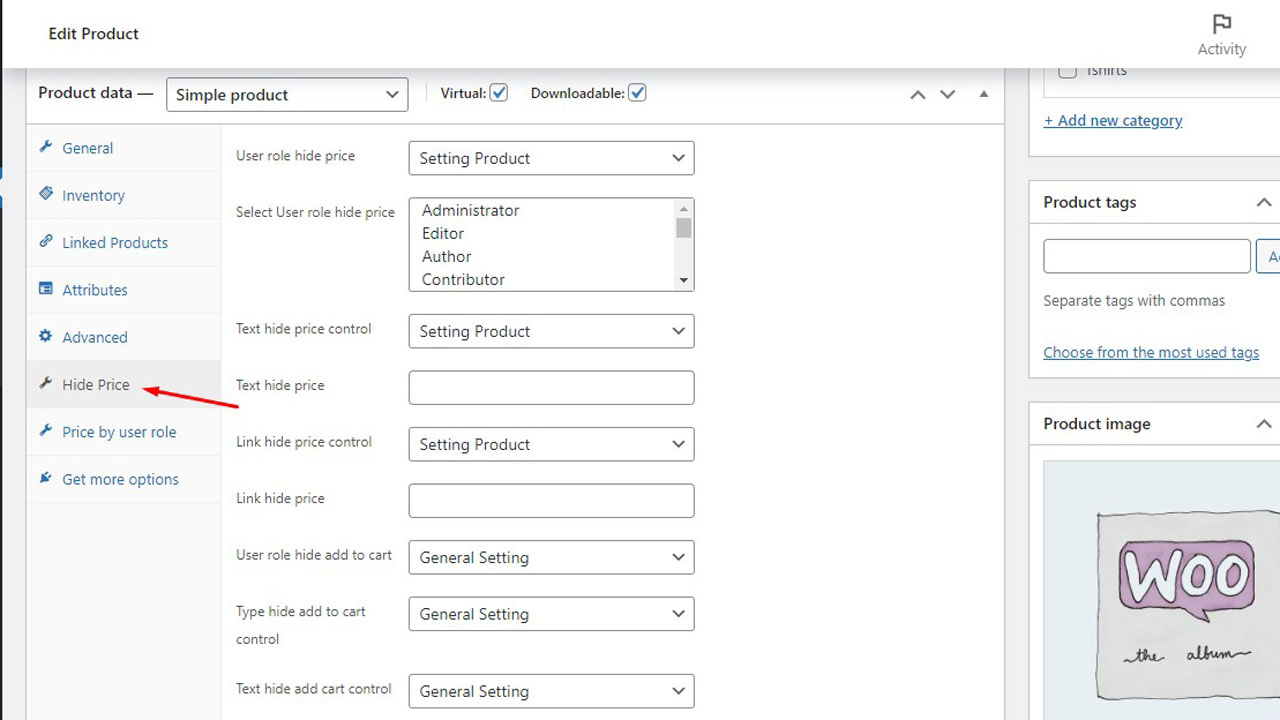Open the Simple product type dropdown
This screenshot has width=1280, height=720.
click(287, 95)
